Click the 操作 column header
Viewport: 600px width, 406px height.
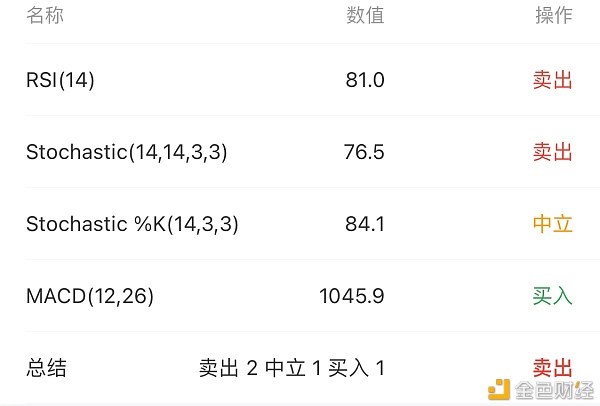click(554, 16)
